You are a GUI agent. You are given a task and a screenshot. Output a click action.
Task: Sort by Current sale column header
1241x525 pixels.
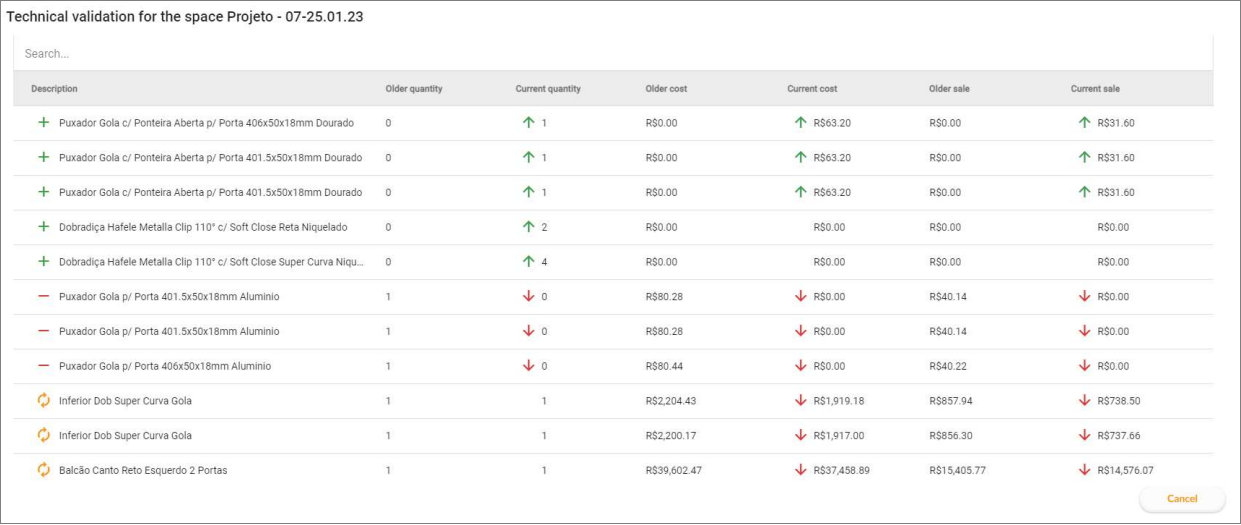1095,89
